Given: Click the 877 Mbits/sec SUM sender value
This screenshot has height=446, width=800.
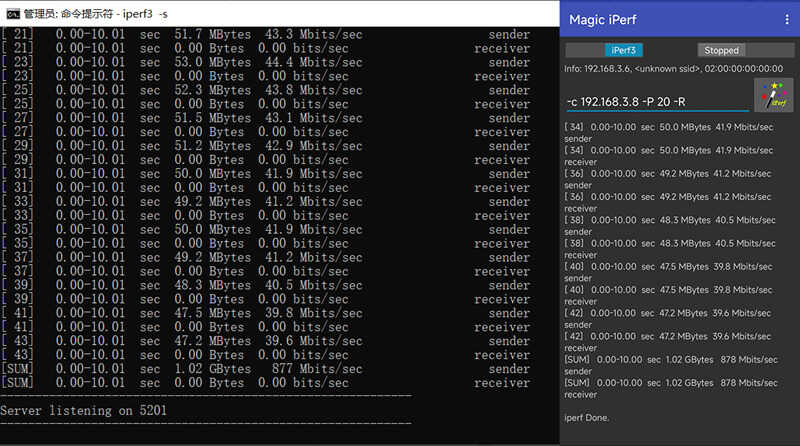Looking at the screenshot, I should click(317, 368).
